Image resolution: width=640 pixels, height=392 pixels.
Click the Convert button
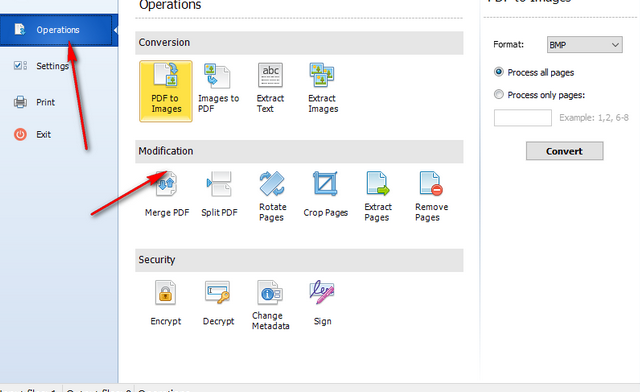pyautogui.click(x=564, y=151)
